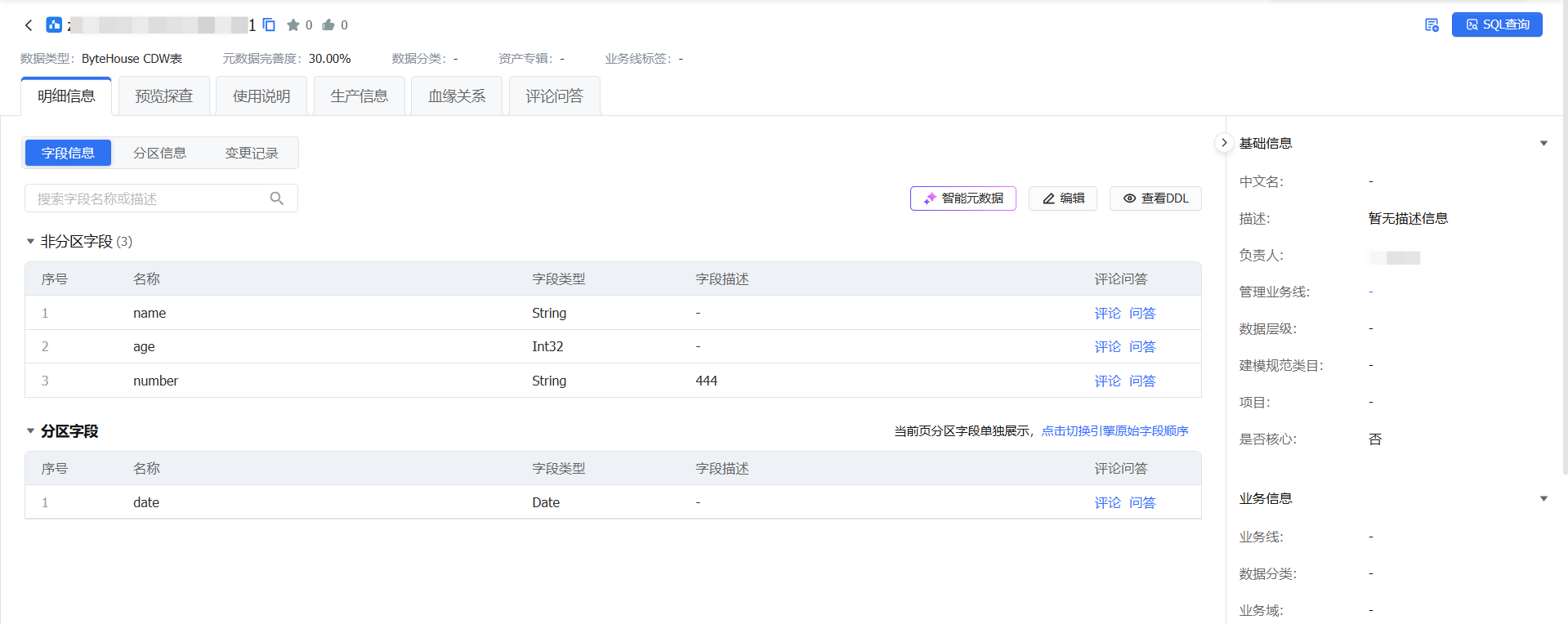This screenshot has width=1568, height=624.
Task: Open the 生产信息 tab
Action: 360,96
